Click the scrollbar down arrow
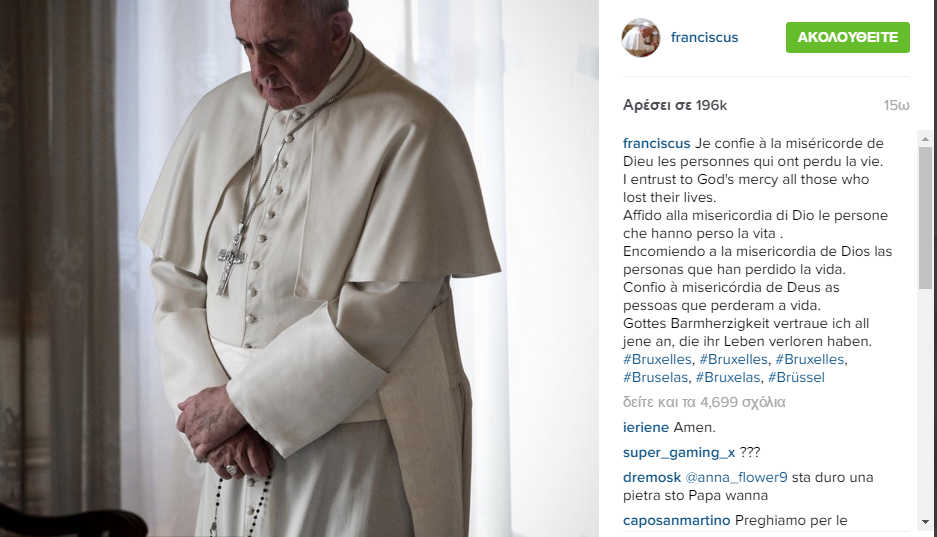 926,522
